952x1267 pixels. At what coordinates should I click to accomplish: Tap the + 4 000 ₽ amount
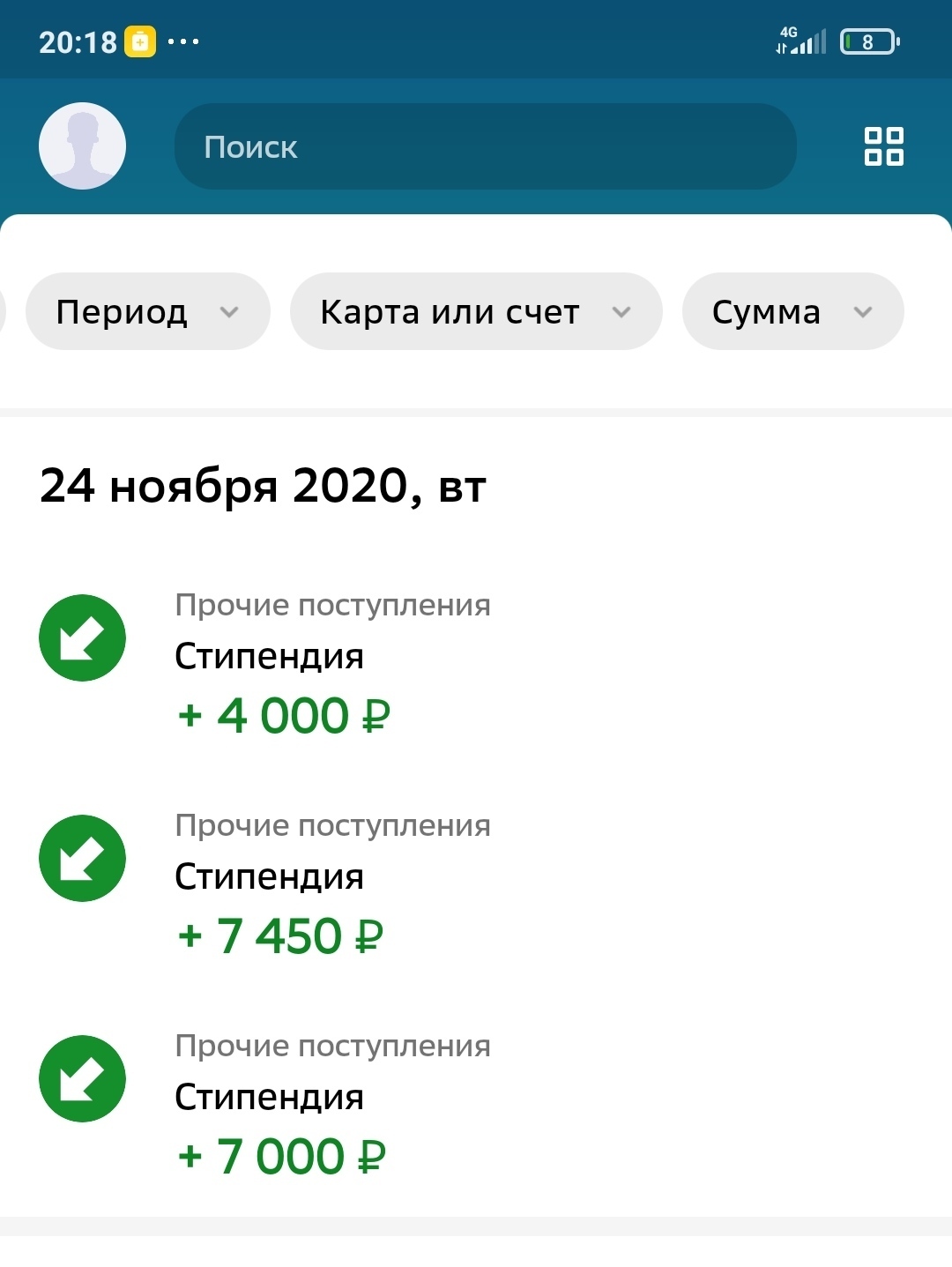click(283, 715)
